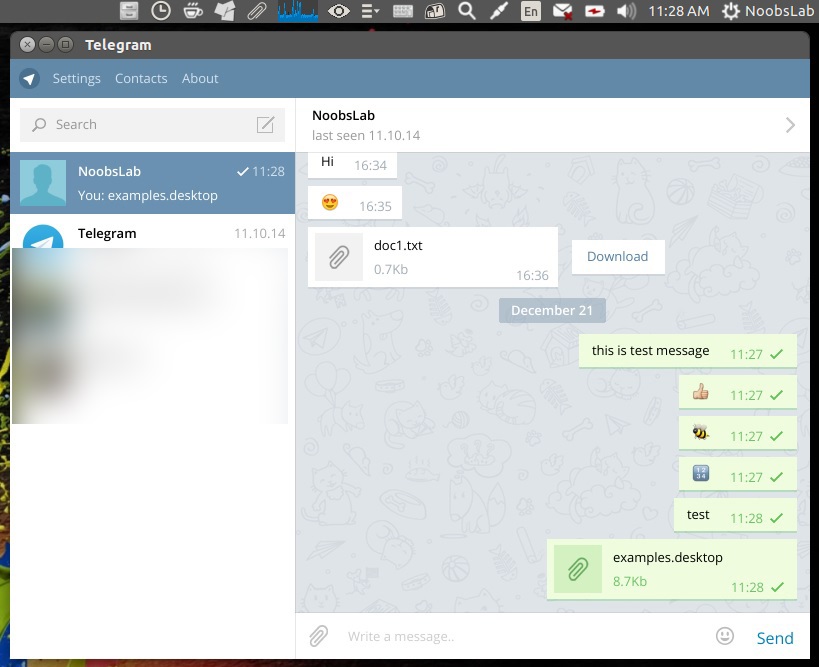Open the sound volume indicator
This screenshot has height=667, width=819.
[x=626, y=11]
